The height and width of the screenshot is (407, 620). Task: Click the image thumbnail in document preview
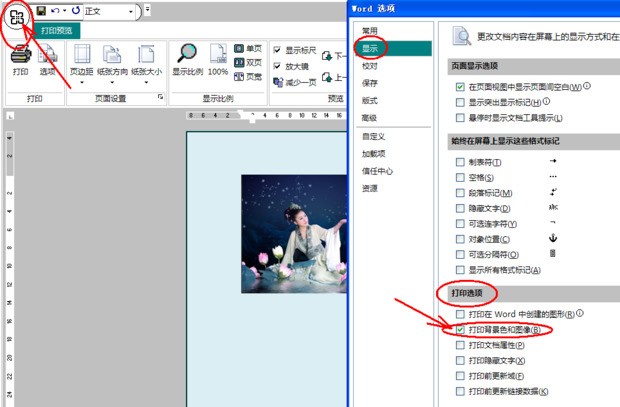296,233
